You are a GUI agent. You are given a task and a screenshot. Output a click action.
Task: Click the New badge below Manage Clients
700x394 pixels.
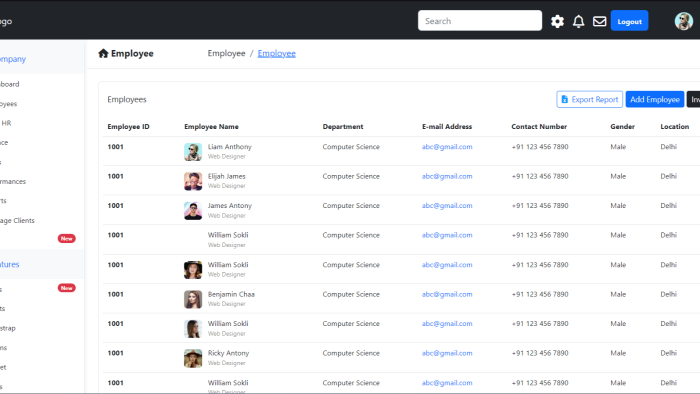[67, 239]
